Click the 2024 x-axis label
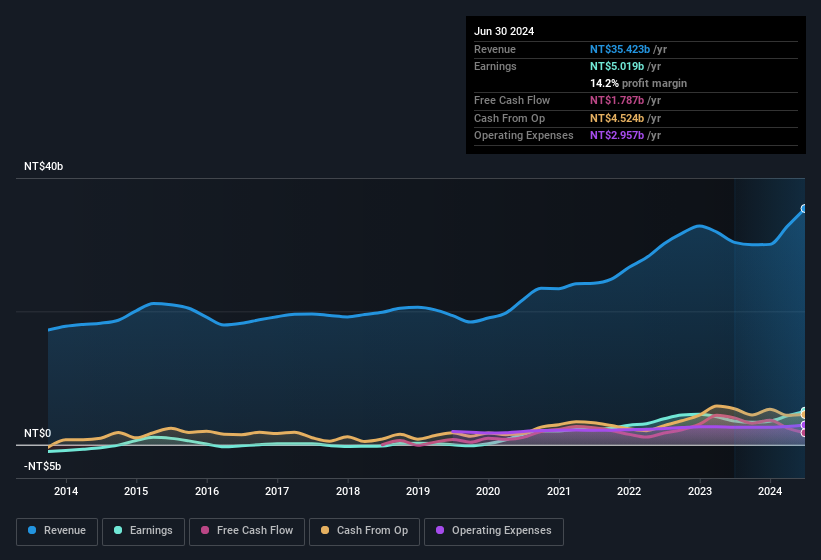821x560 pixels. click(x=770, y=491)
